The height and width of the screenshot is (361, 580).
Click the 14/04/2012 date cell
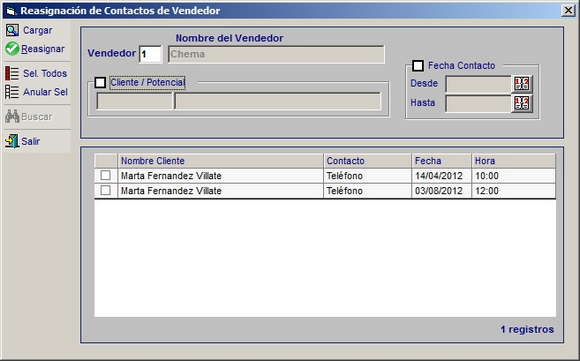click(441, 176)
